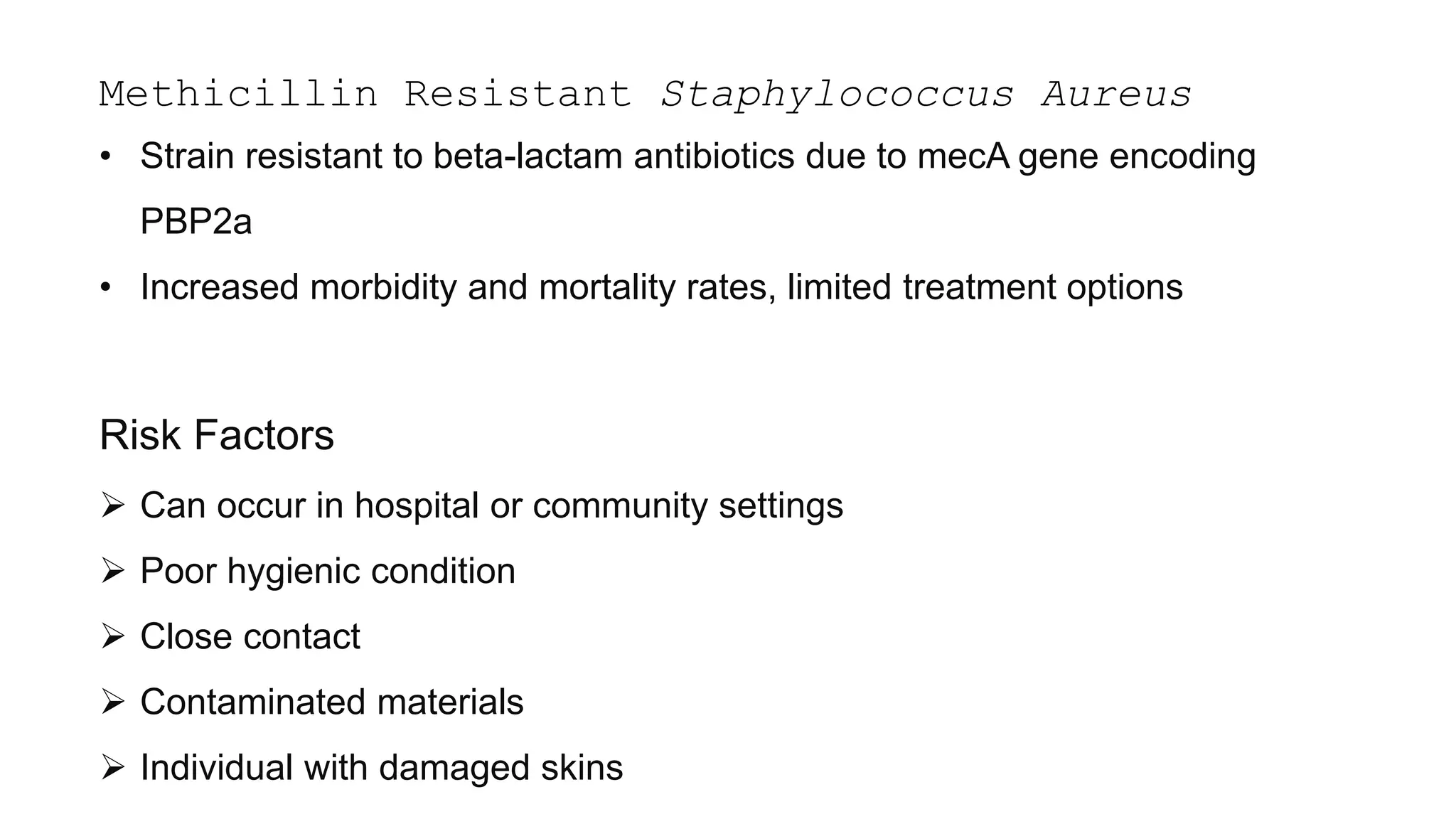Image resolution: width=1456 pixels, height=819 pixels.
Task: Click the phrase limited treatment options
Action: (x=985, y=288)
